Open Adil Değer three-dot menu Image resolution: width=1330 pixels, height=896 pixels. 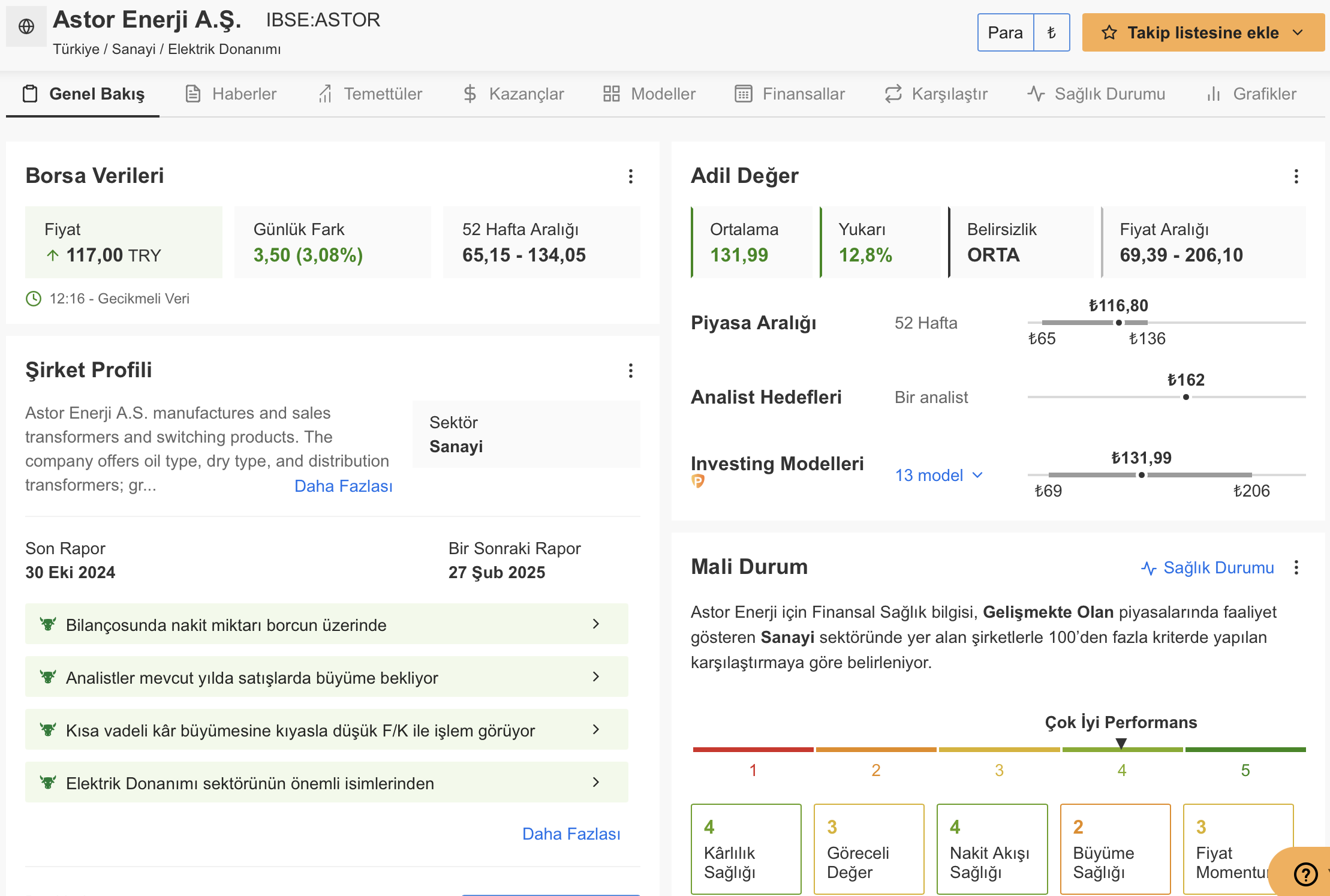pos(1296,176)
